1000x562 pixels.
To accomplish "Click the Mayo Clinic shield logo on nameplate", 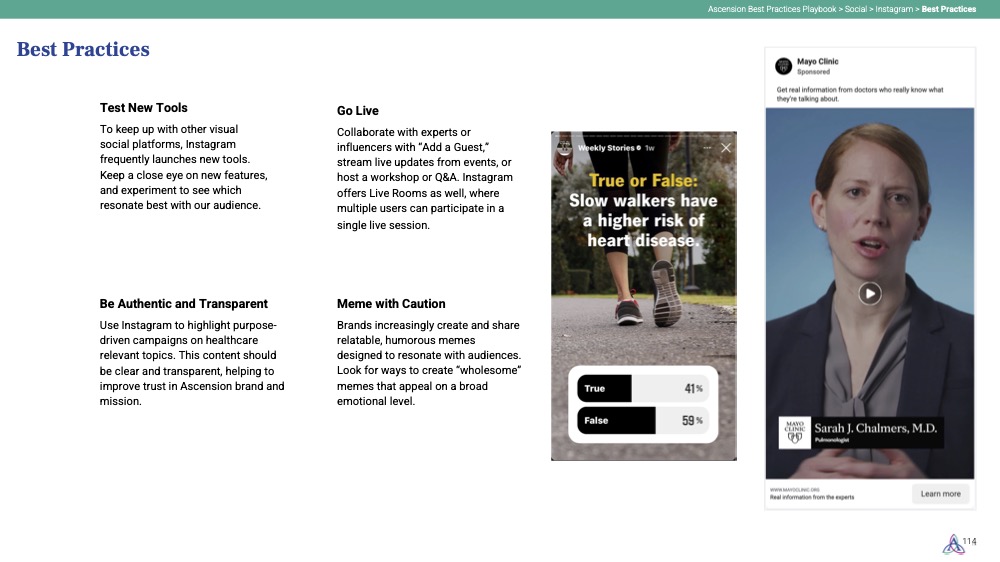I will [794, 432].
